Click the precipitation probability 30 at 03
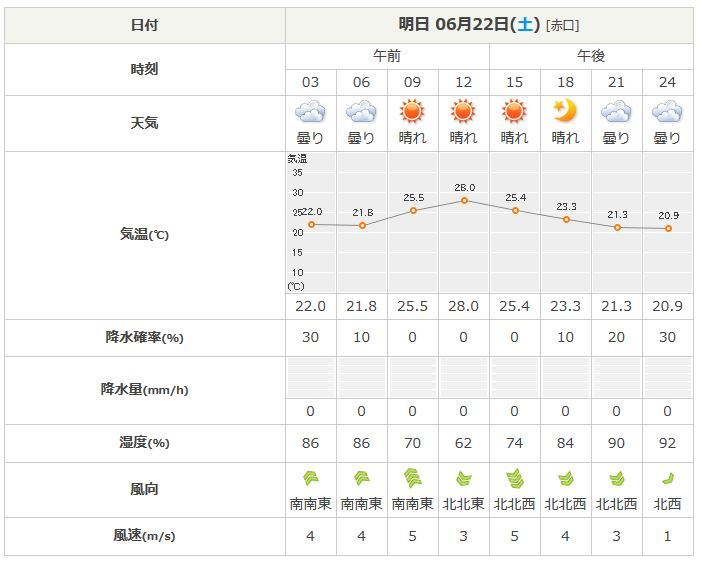 click(x=310, y=337)
